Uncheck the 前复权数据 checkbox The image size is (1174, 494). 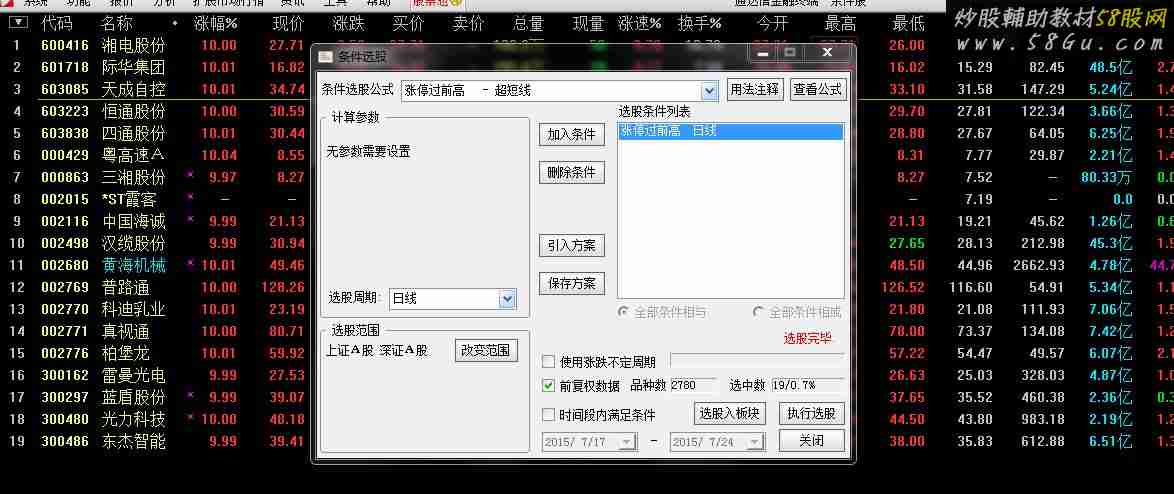point(548,386)
